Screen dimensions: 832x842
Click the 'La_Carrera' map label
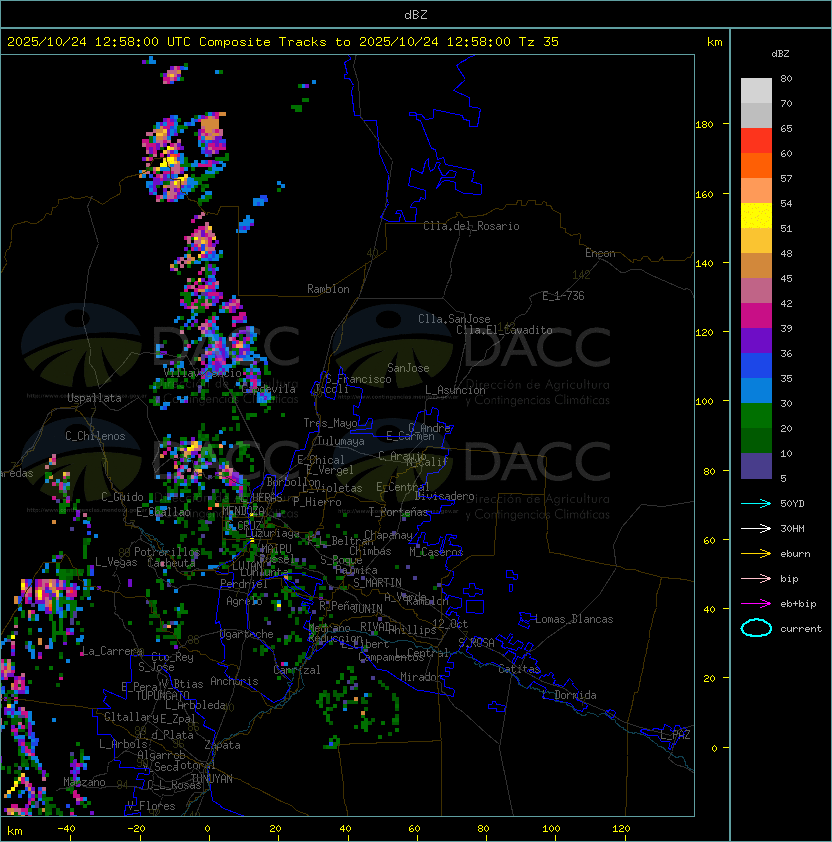tap(112, 651)
